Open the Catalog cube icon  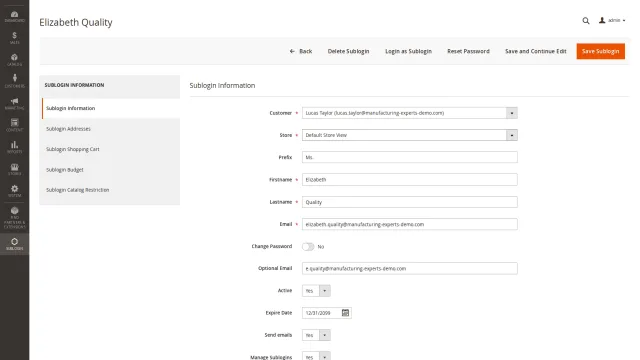14,60
